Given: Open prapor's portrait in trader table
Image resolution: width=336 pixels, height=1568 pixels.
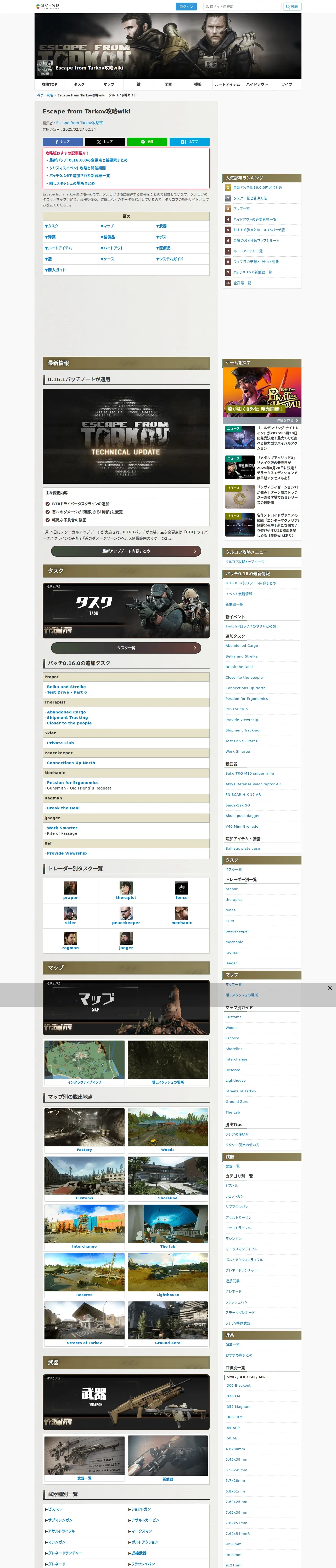Looking at the screenshot, I should (71, 888).
